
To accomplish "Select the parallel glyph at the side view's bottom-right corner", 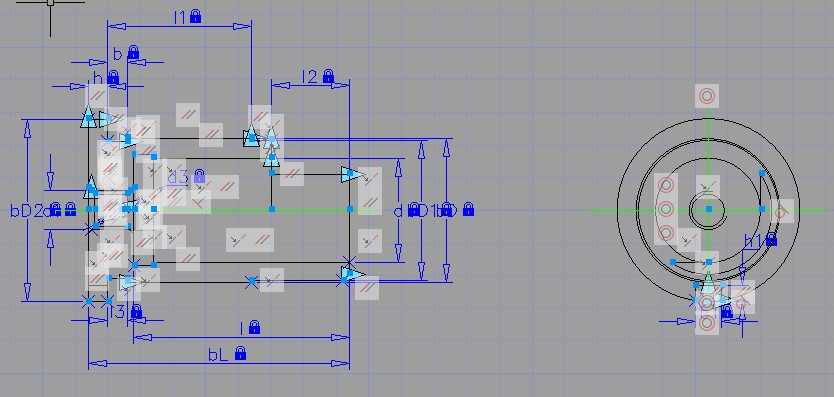I will [367, 288].
